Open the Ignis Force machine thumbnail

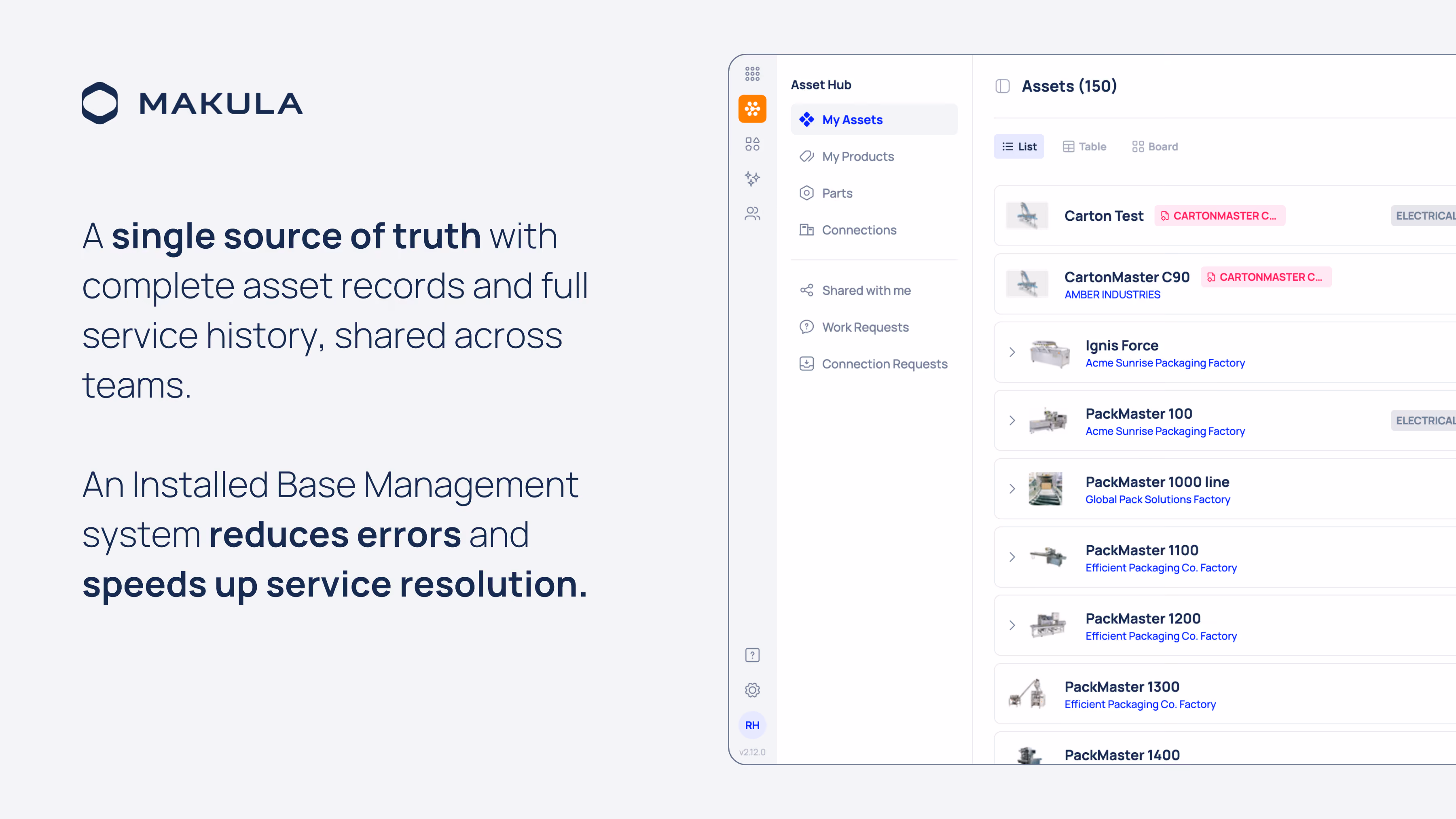point(1049,353)
